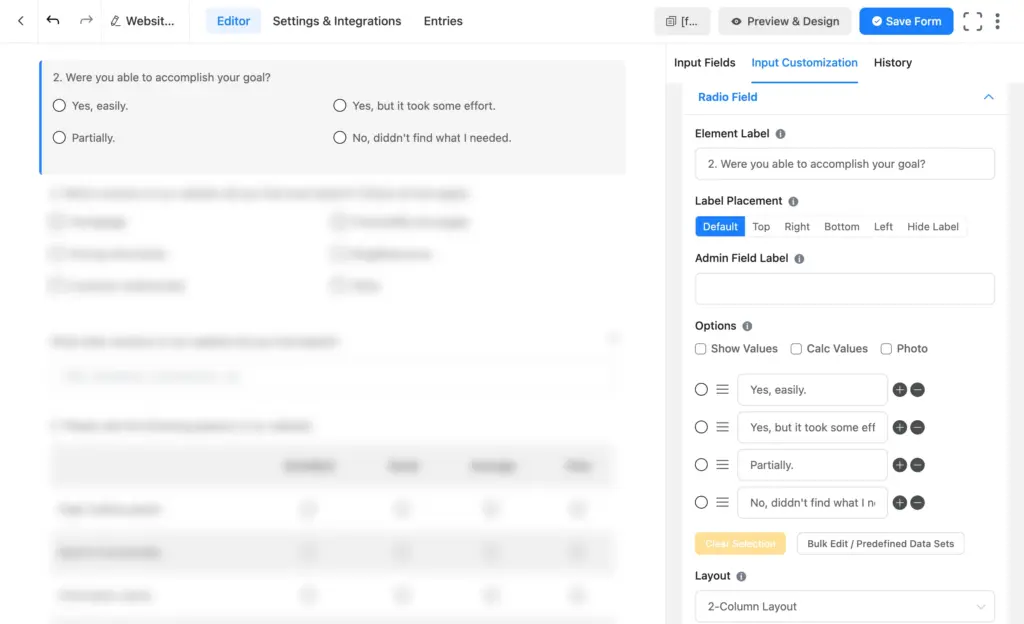Open the History tab
The height and width of the screenshot is (624, 1024).
click(893, 63)
